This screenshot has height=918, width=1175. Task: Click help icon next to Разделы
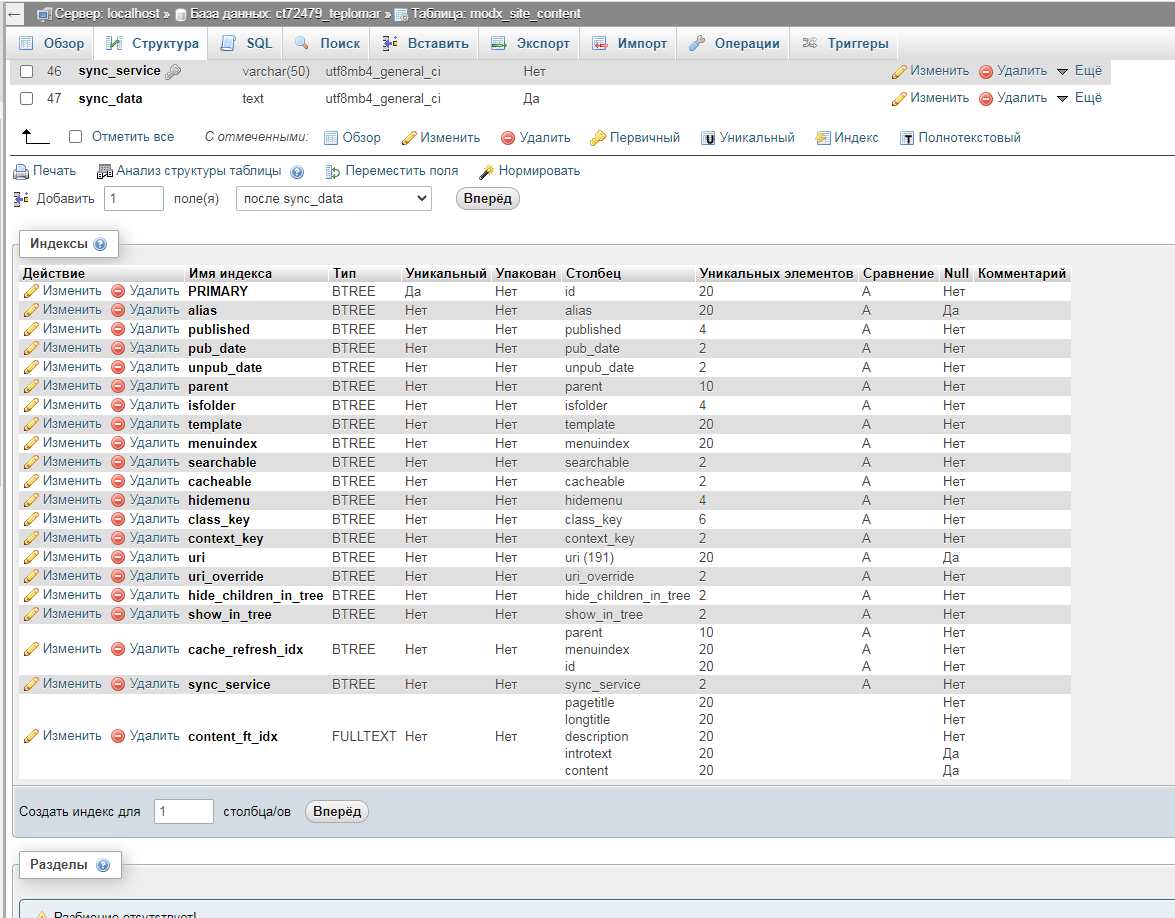(x=103, y=865)
